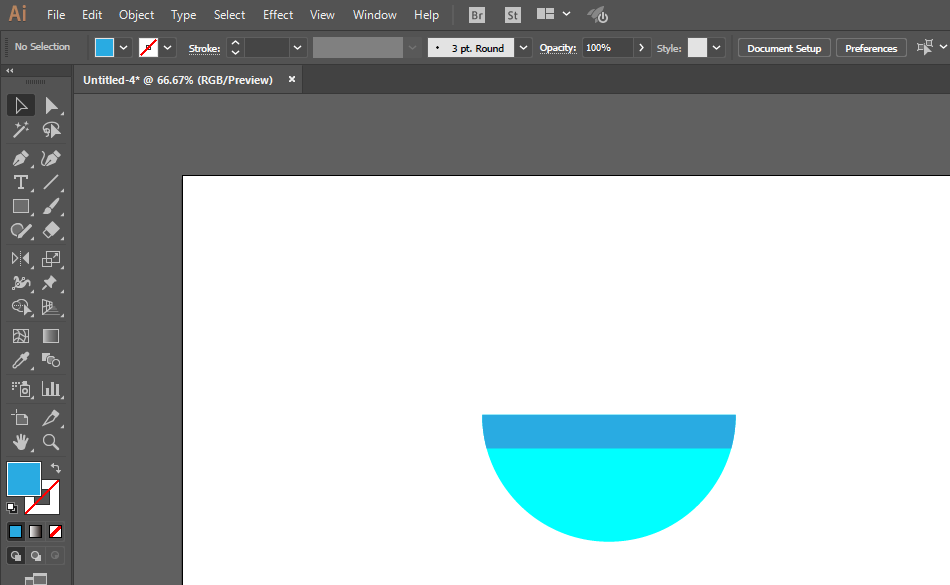
Task: Click the Document Setup button
Action: (x=784, y=48)
